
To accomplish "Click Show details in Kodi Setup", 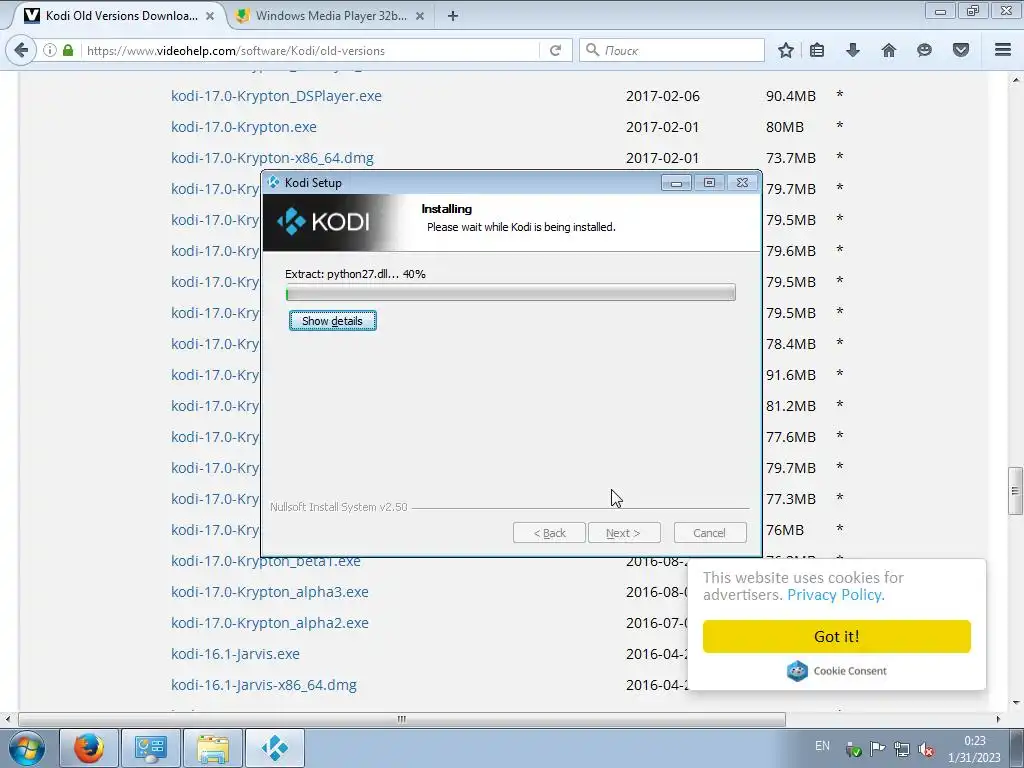I will [332, 321].
